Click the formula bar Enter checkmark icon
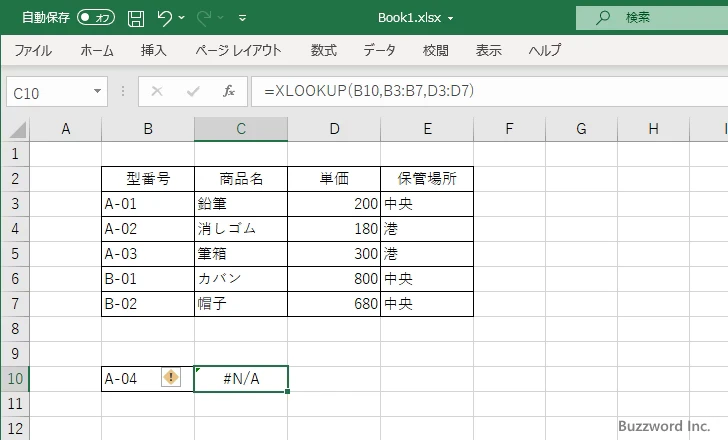728x440 pixels. (x=193, y=91)
